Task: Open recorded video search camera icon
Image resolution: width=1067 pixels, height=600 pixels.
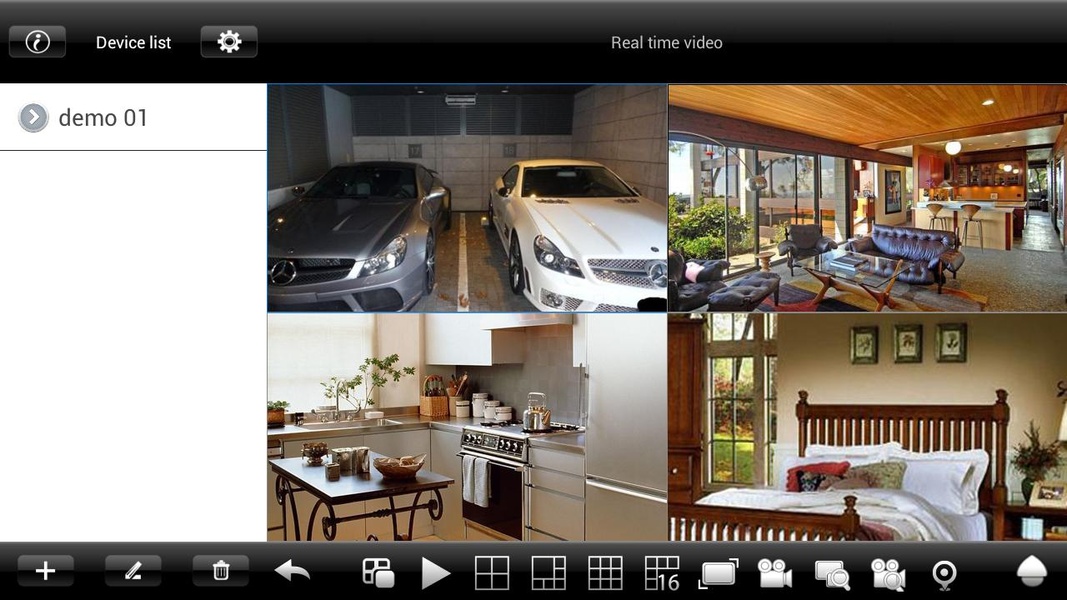Action: click(889, 574)
